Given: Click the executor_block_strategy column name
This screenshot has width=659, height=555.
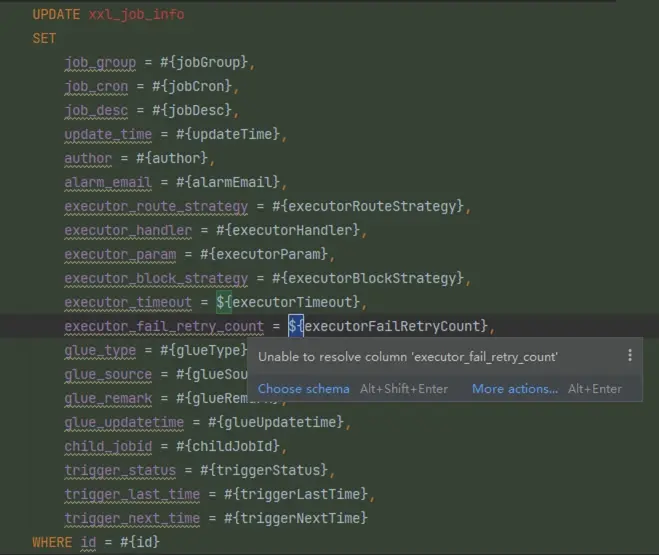Looking at the screenshot, I should pos(156,278).
